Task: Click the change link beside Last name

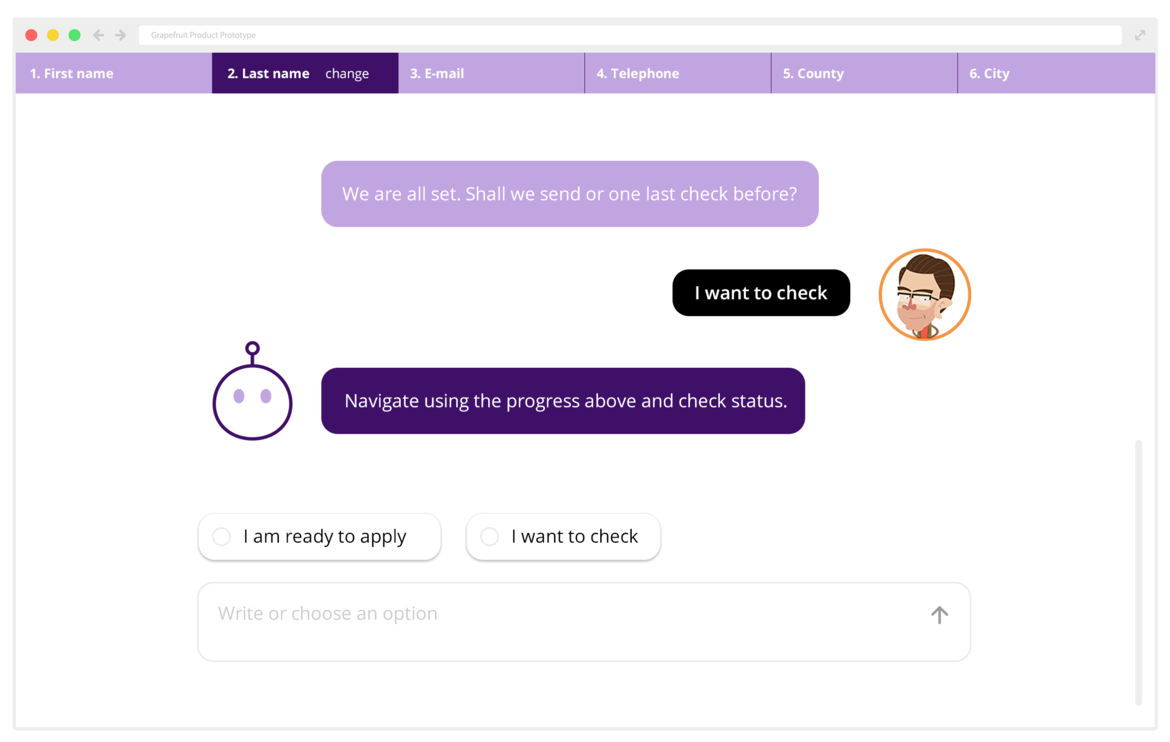Action: tap(347, 74)
